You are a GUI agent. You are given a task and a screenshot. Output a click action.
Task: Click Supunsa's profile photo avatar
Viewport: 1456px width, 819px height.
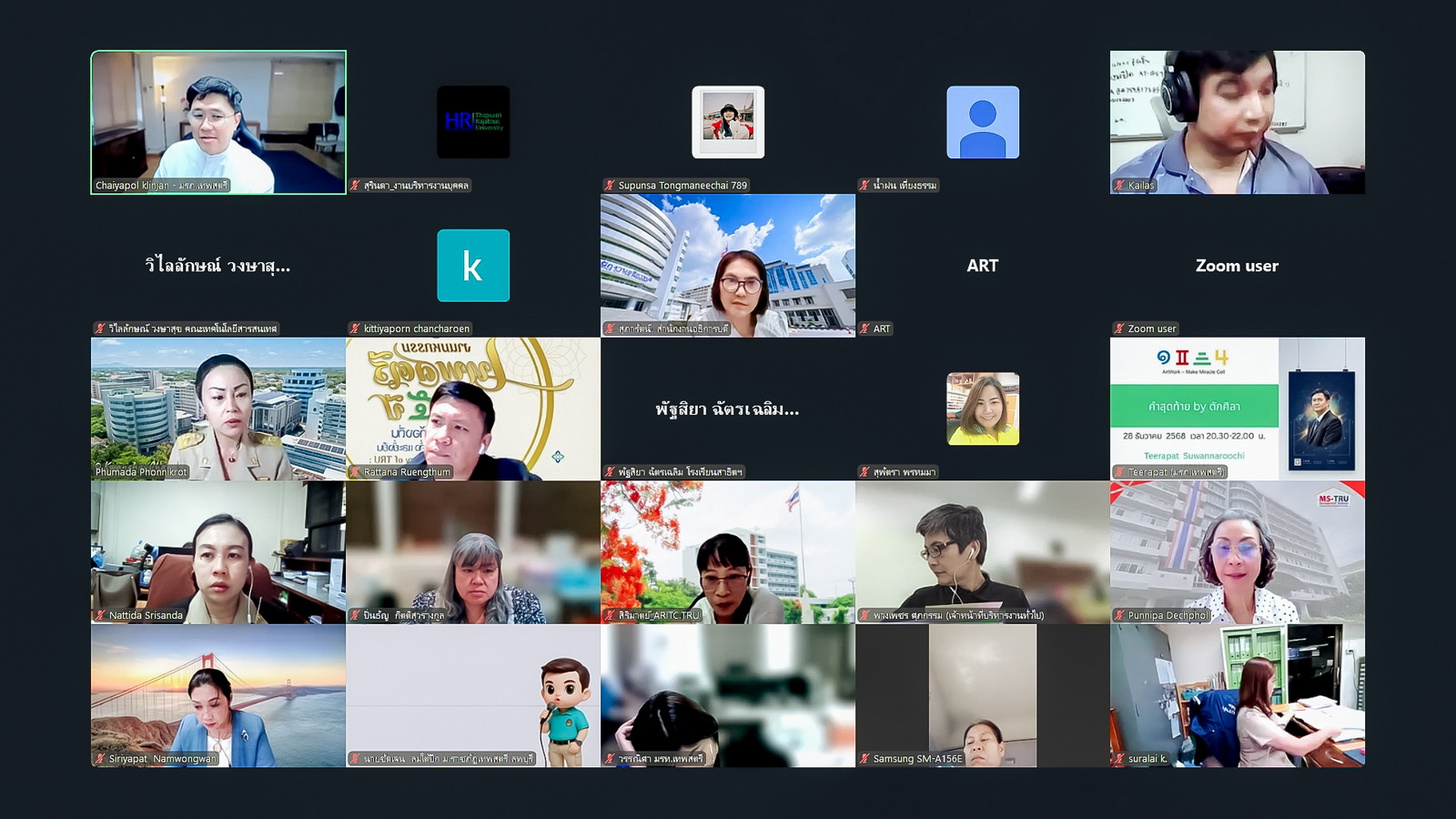pos(728,123)
